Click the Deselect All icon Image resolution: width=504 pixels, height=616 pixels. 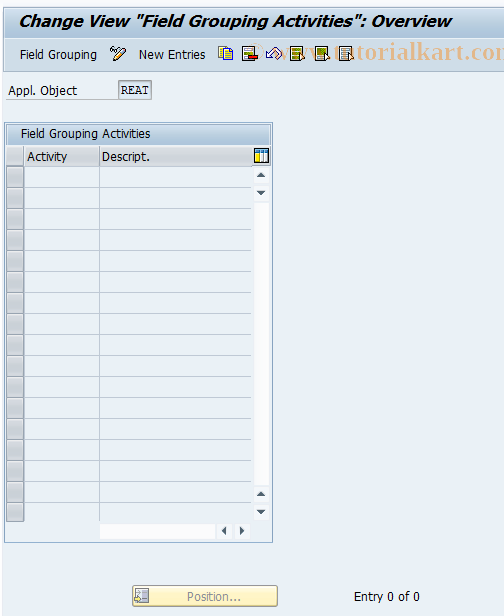(x=346, y=54)
